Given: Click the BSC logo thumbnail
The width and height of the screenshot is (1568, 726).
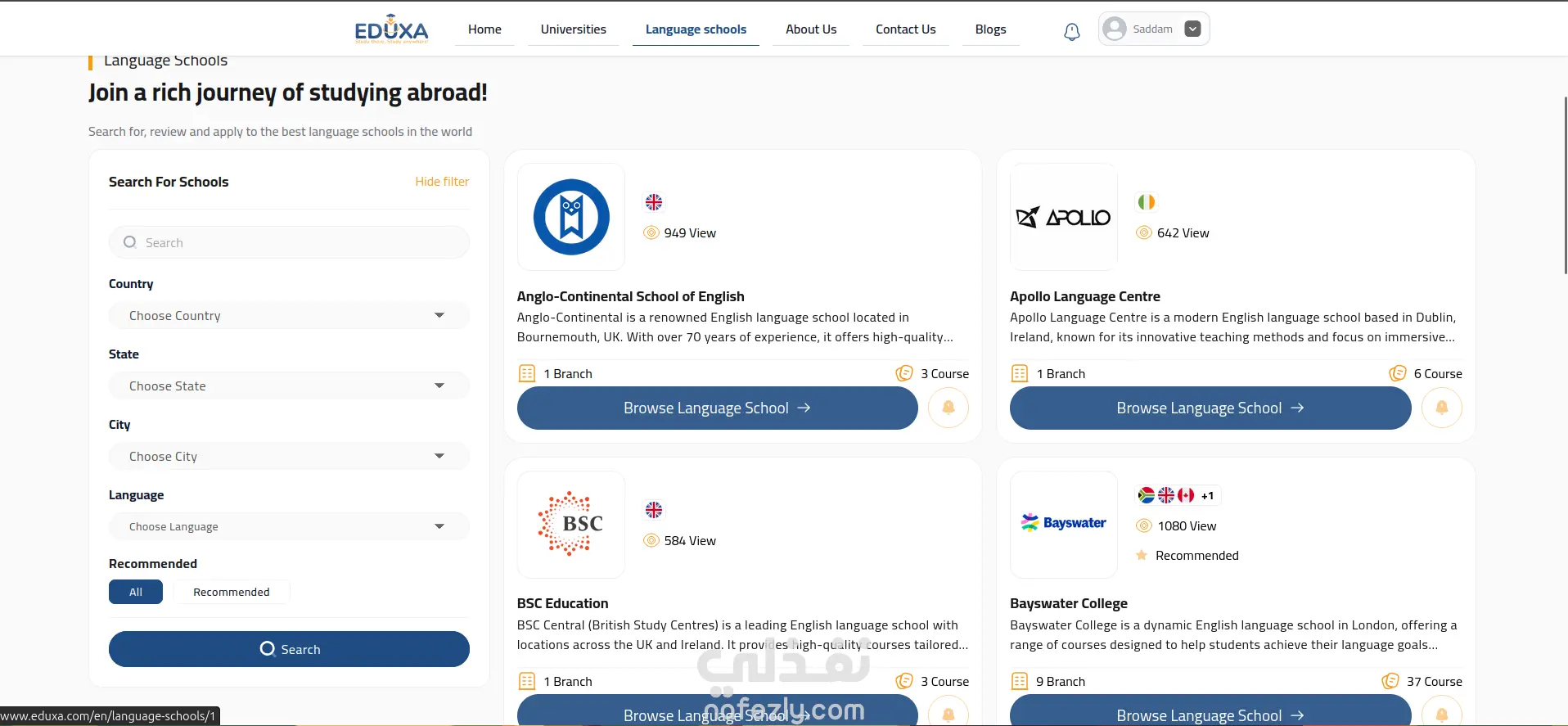Looking at the screenshot, I should point(571,525).
